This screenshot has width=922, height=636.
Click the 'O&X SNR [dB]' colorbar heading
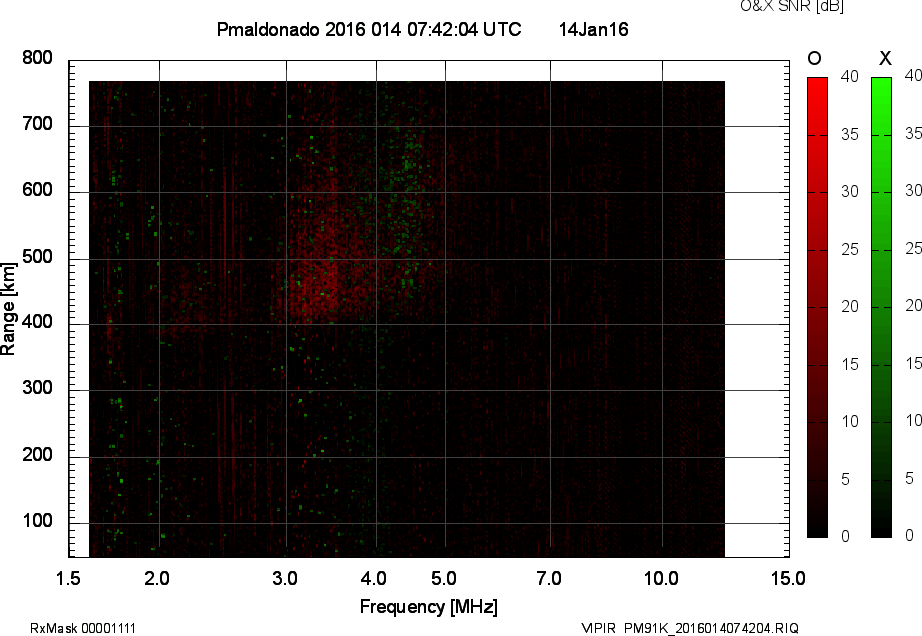pyautogui.click(x=791, y=6)
